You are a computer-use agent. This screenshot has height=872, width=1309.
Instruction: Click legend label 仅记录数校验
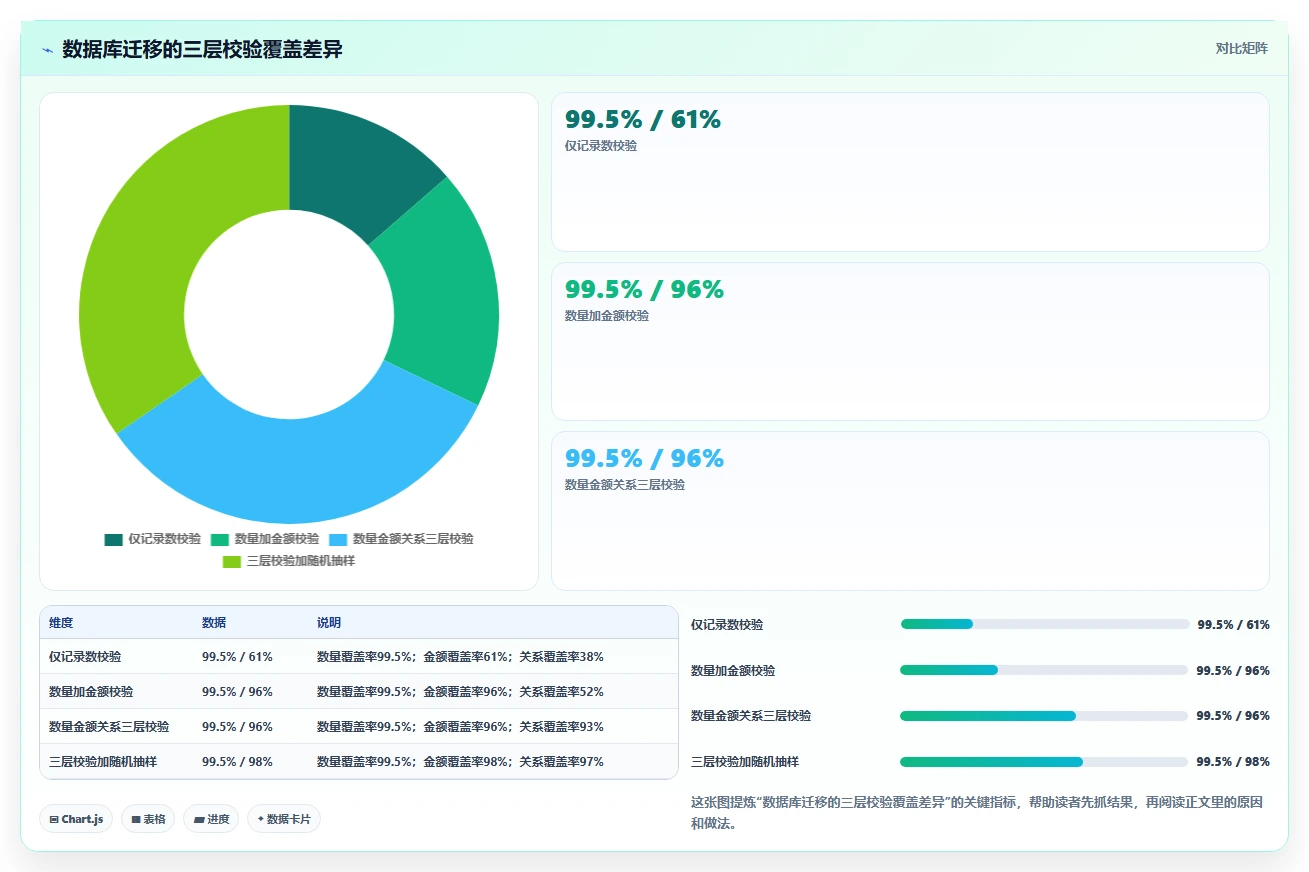164,539
